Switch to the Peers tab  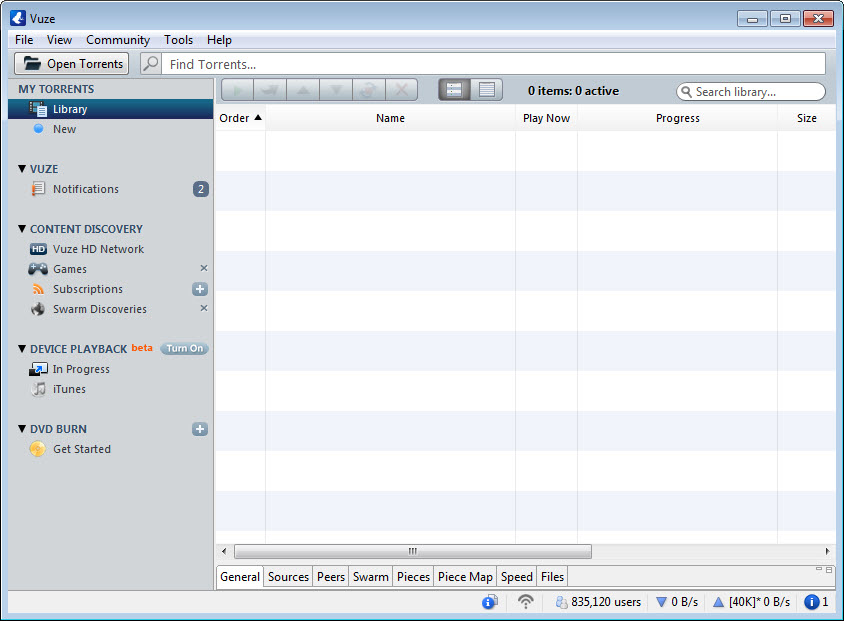click(x=330, y=577)
